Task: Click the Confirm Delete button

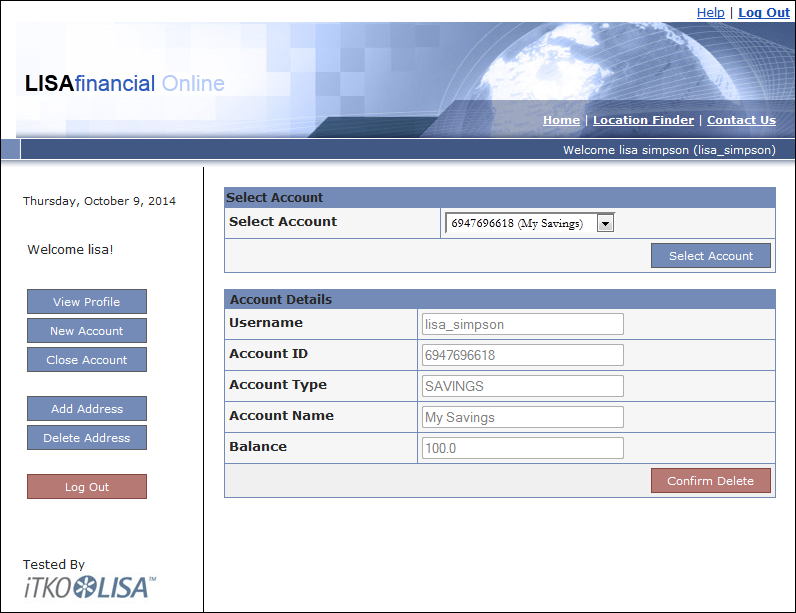Action: [710, 481]
